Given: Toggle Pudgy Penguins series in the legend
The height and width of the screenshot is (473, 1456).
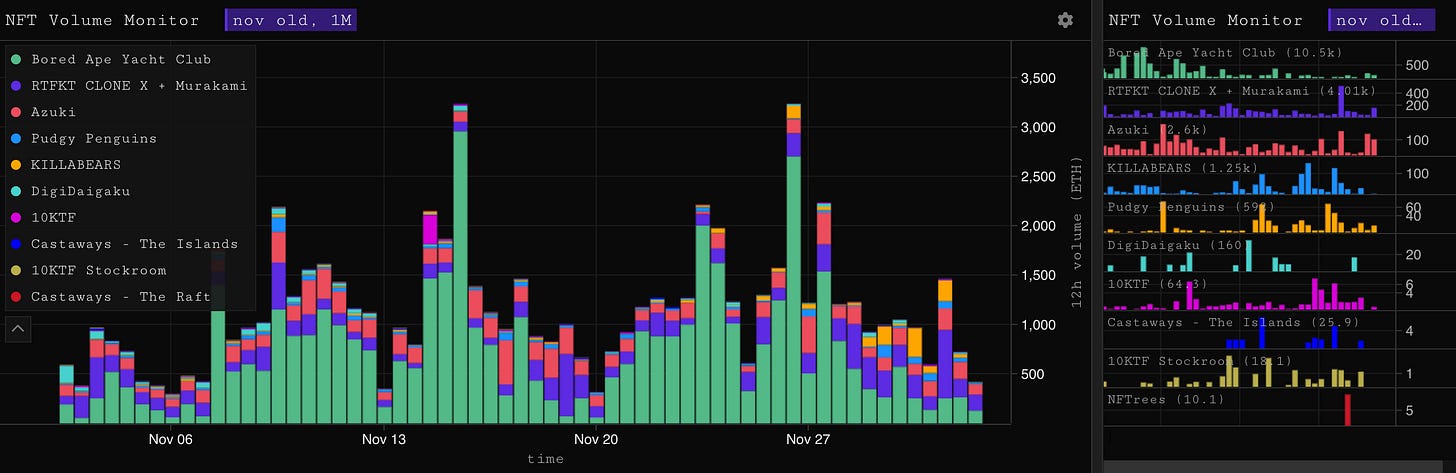Looking at the screenshot, I should 83,138.
